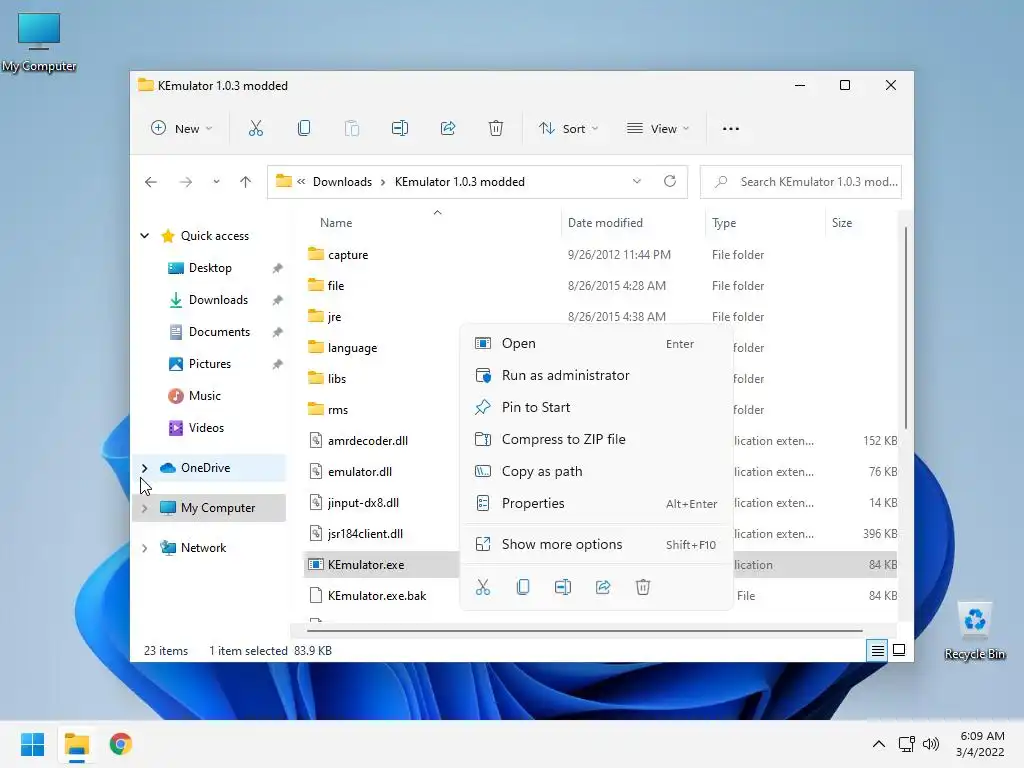Click the horizontal scrollbar below the file list
The image size is (1024, 768).
tap(584, 631)
